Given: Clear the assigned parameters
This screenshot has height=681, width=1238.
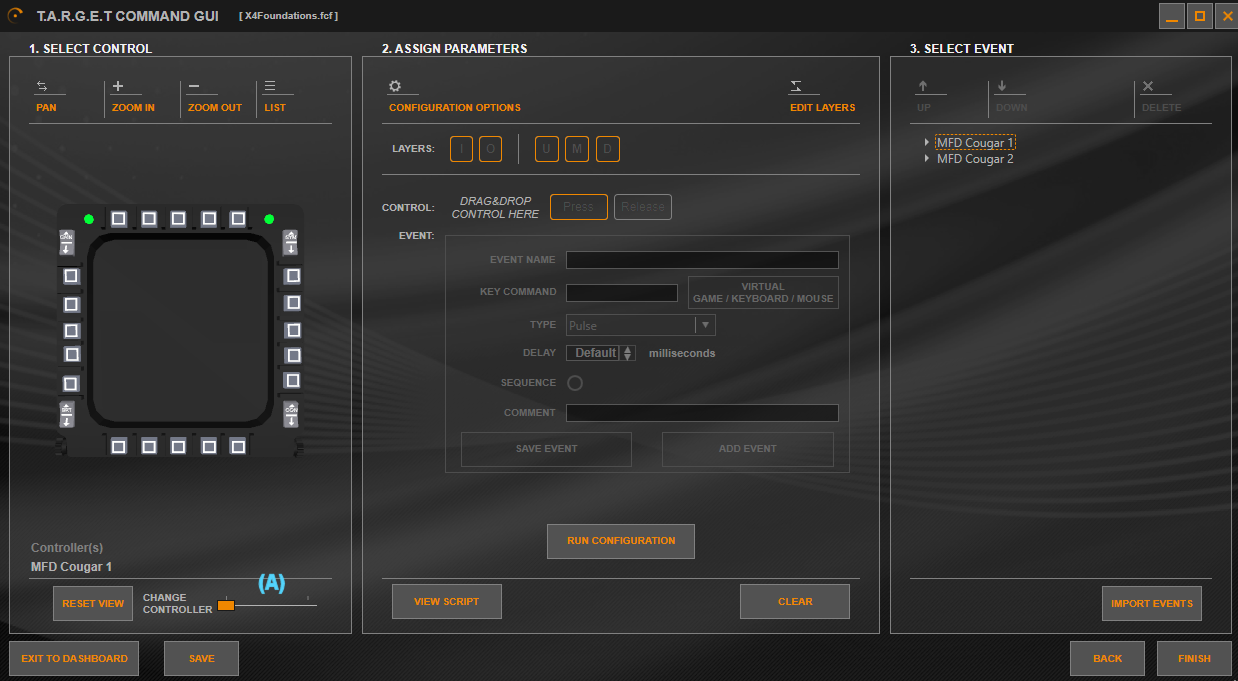Looking at the screenshot, I should point(795,602).
